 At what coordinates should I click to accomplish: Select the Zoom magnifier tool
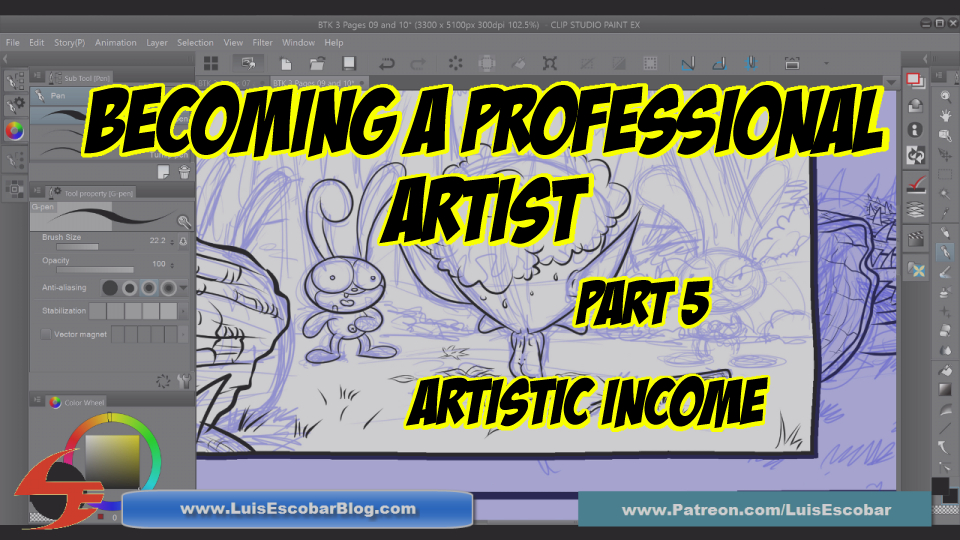point(945,97)
